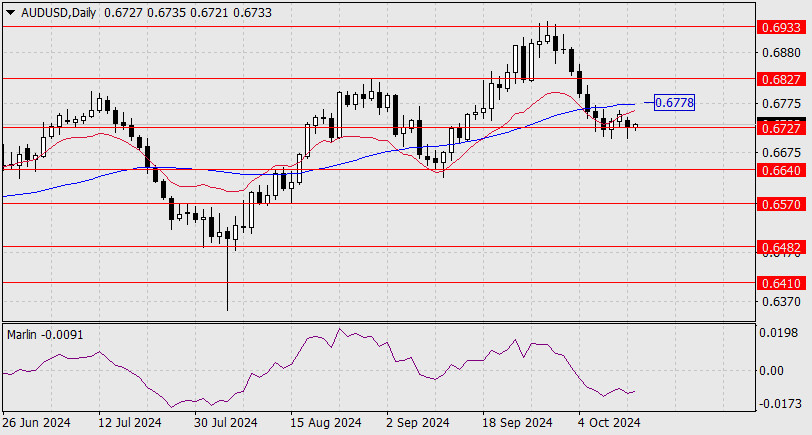Click the 0.6370 price axis value
Image resolution: width=812 pixels, height=435 pixels.
781,301
